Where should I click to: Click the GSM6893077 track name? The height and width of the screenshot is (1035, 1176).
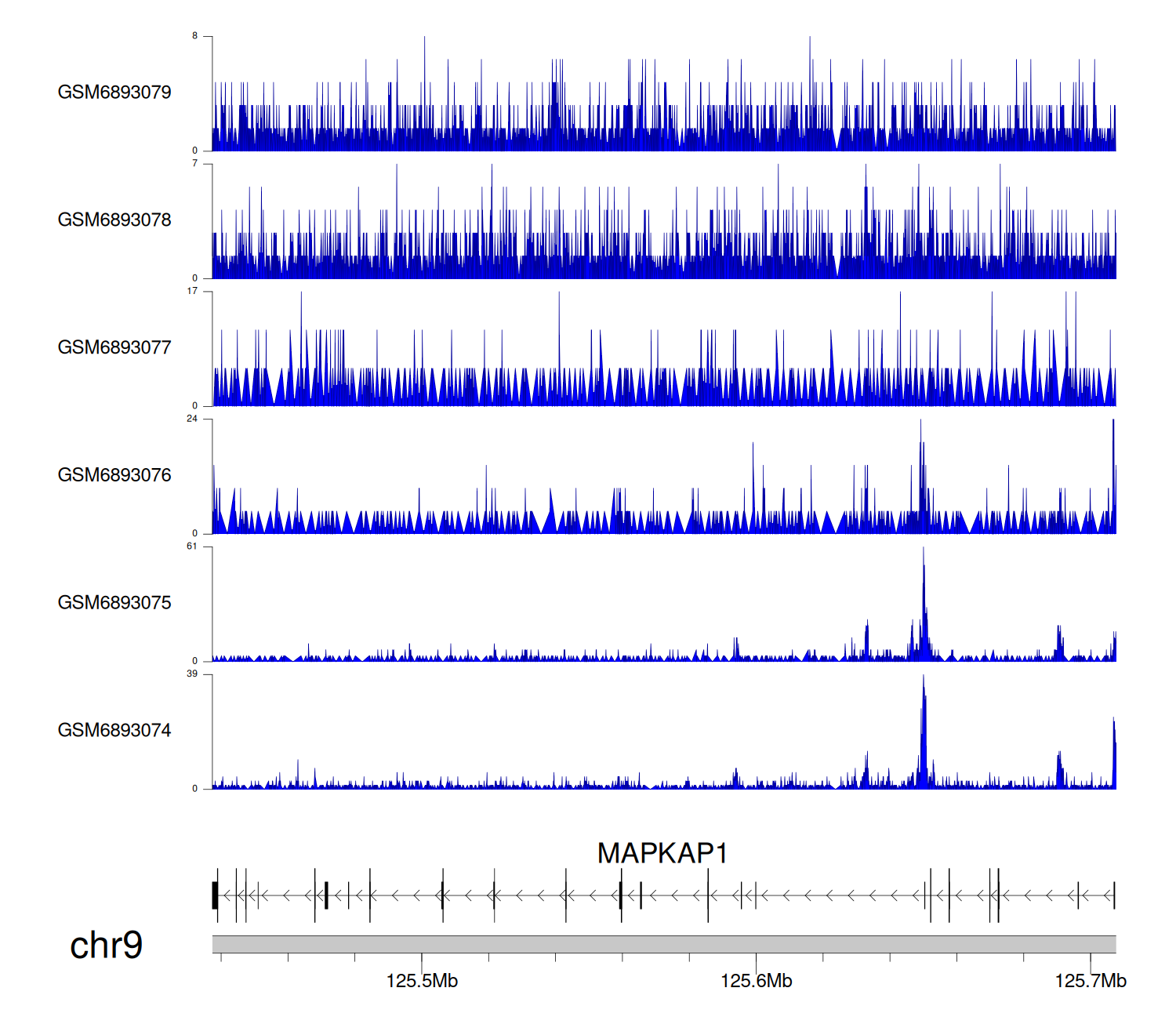[114, 348]
